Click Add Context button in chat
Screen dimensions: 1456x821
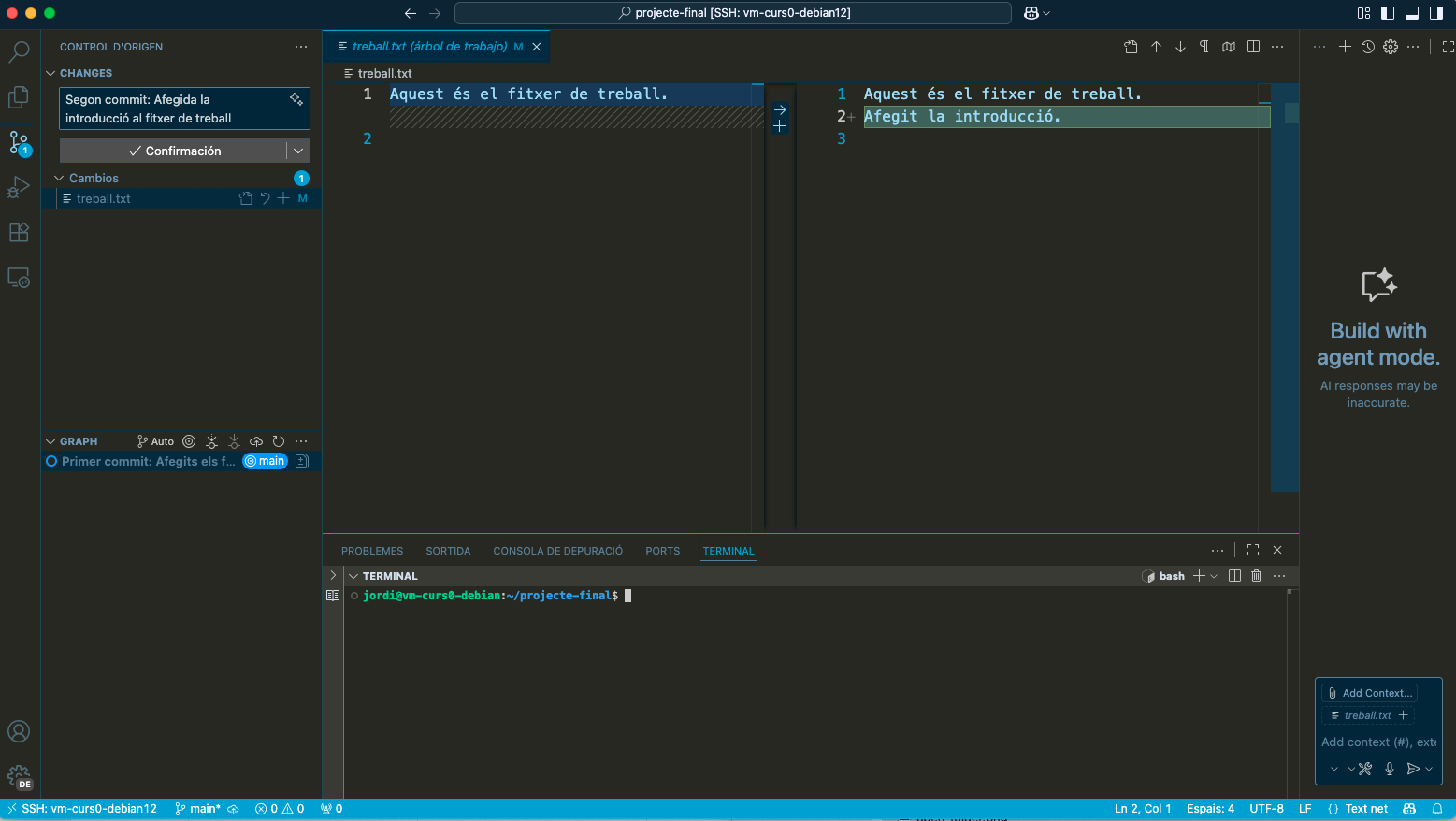[1370, 693]
